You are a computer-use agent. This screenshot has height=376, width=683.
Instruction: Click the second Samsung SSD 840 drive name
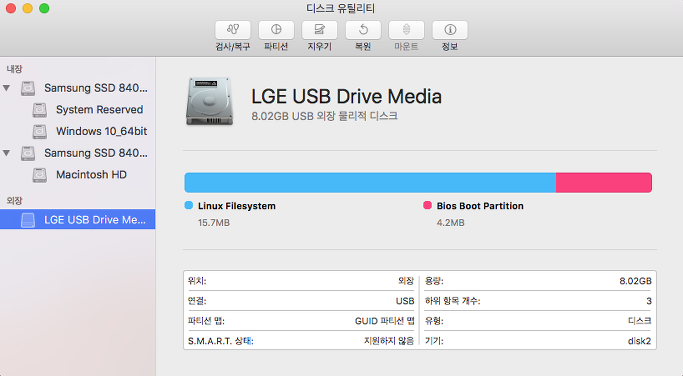coord(96,153)
